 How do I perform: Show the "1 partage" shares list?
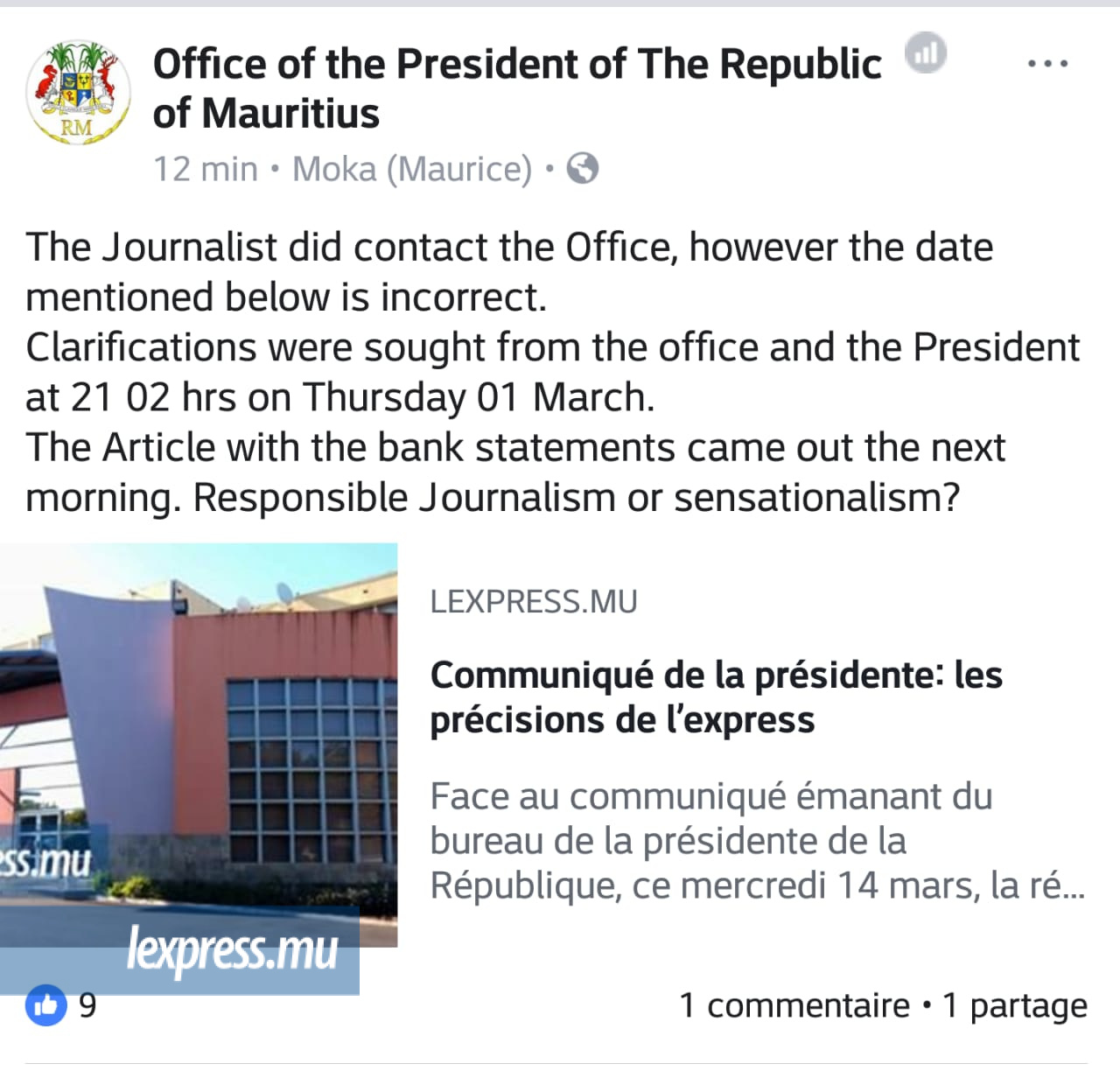tap(1014, 1005)
